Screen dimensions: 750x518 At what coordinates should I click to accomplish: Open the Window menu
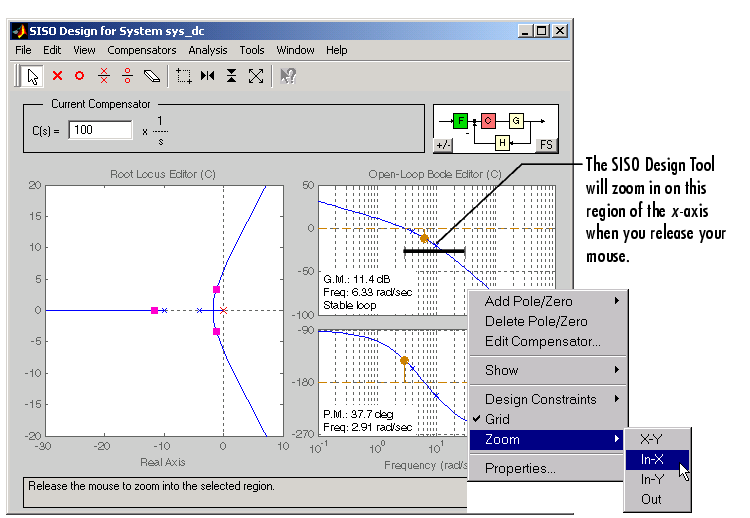295,50
